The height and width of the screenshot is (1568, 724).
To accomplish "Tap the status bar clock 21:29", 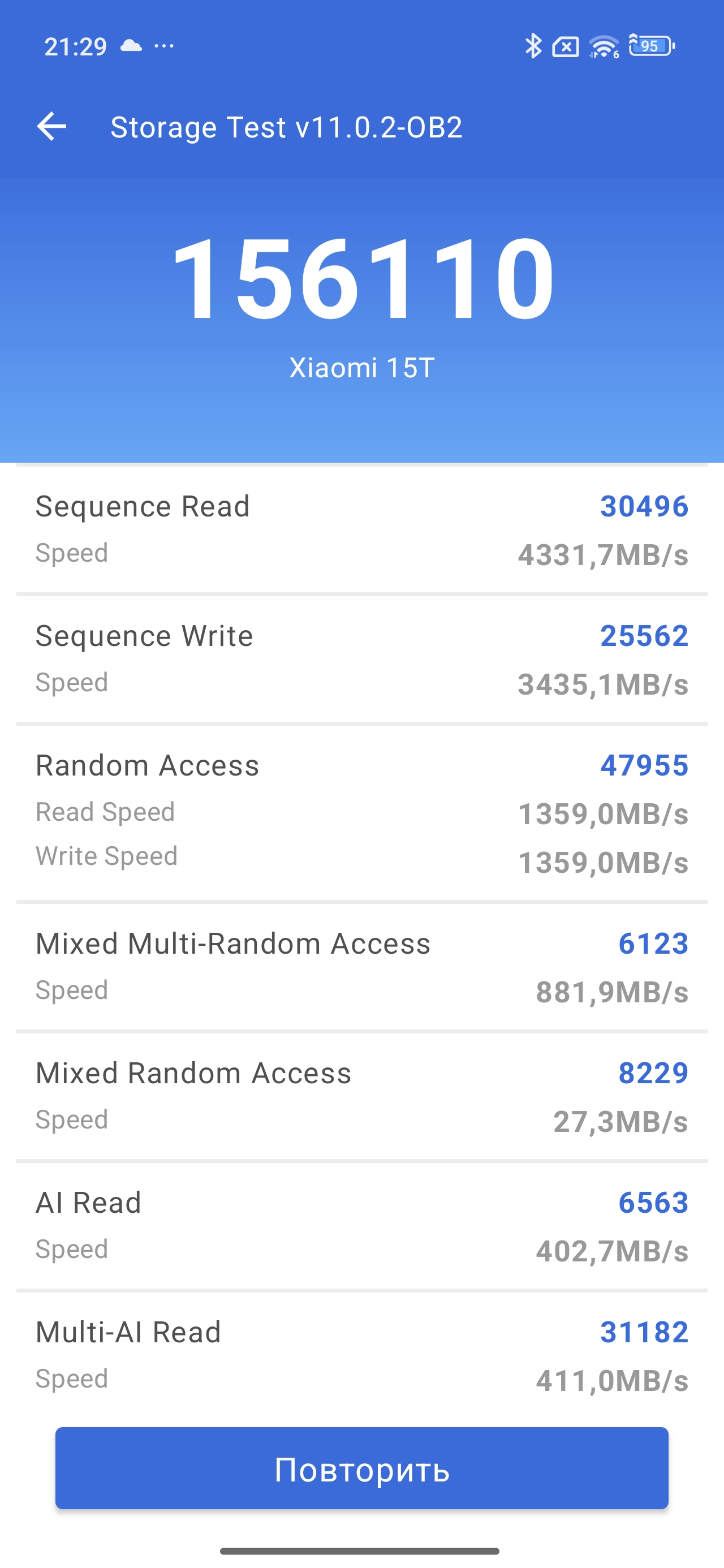I will (75, 47).
